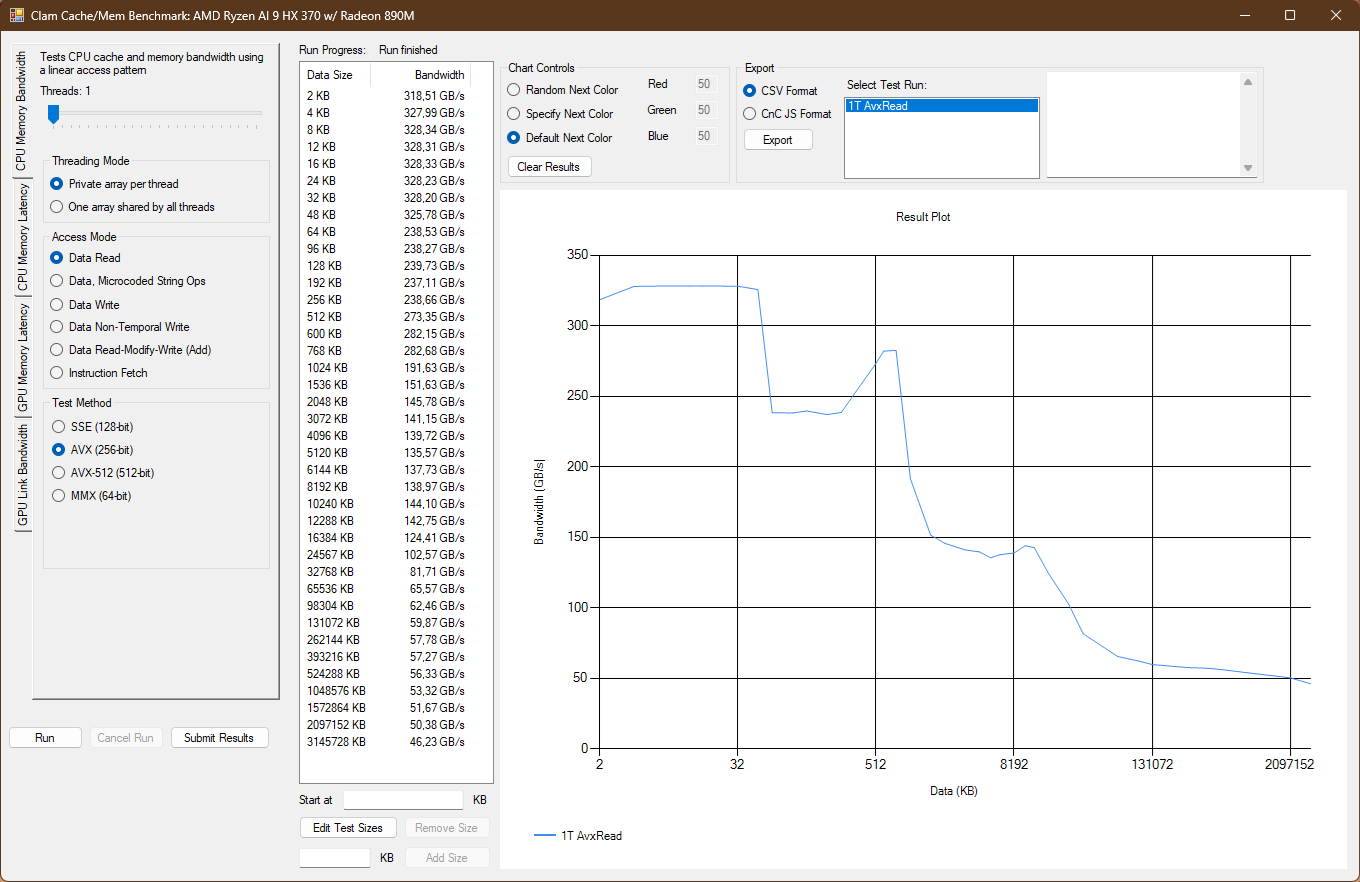
Task: Click the Export button
Action: [778, 140]
